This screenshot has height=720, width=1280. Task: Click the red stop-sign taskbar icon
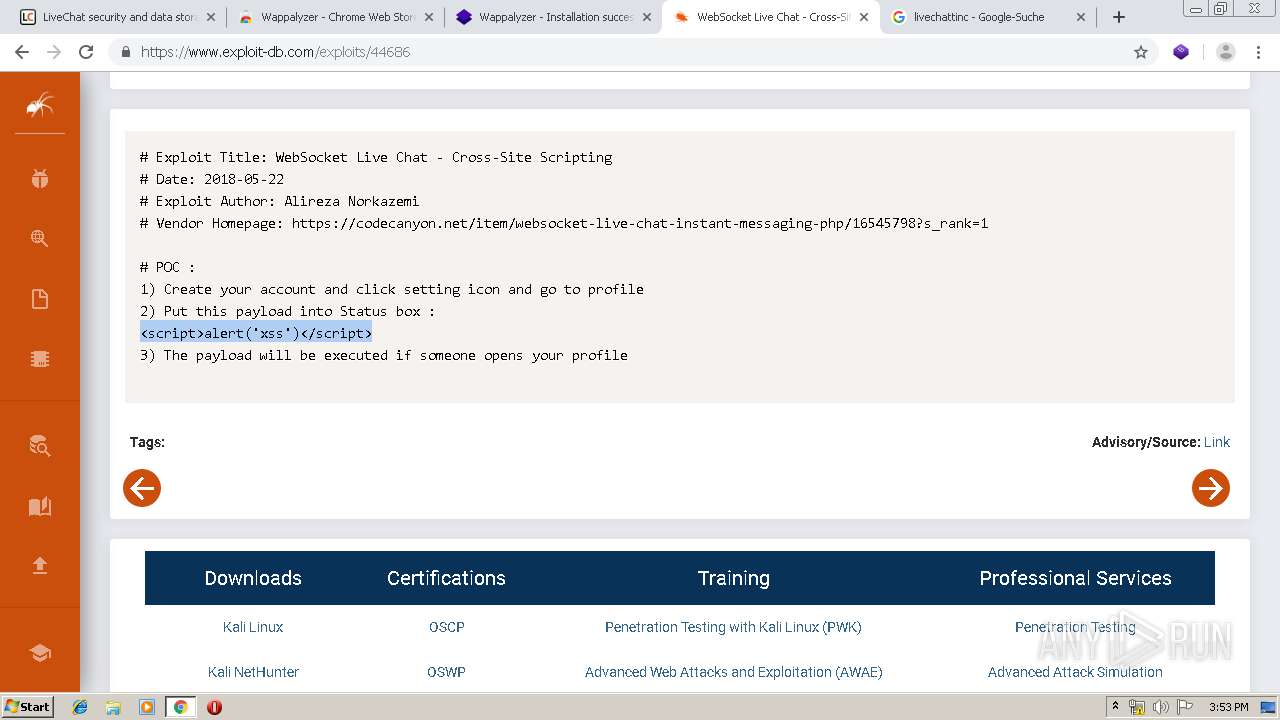coord(214,707)
